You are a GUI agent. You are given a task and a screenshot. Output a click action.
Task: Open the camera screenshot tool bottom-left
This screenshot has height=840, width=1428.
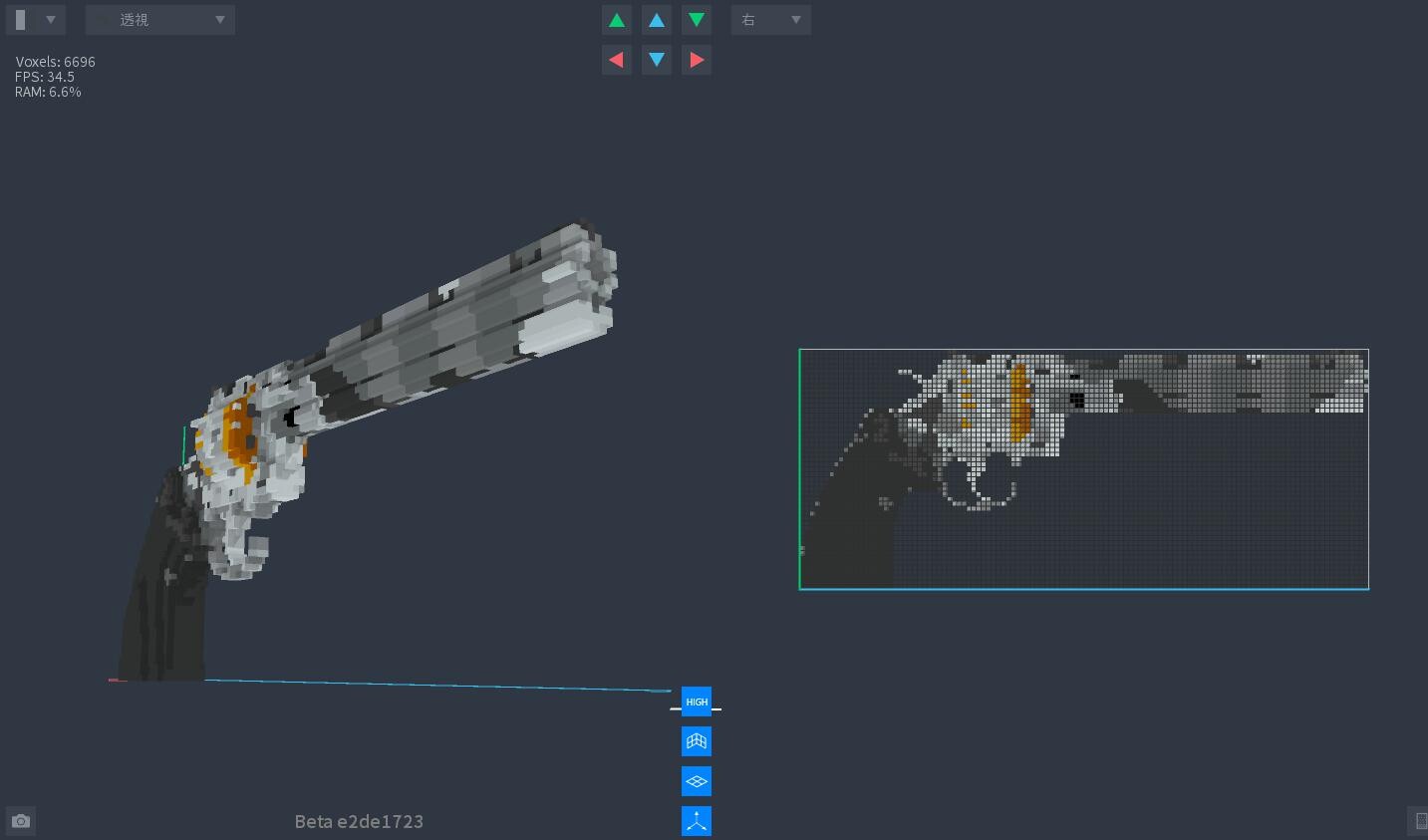(20, 820)
